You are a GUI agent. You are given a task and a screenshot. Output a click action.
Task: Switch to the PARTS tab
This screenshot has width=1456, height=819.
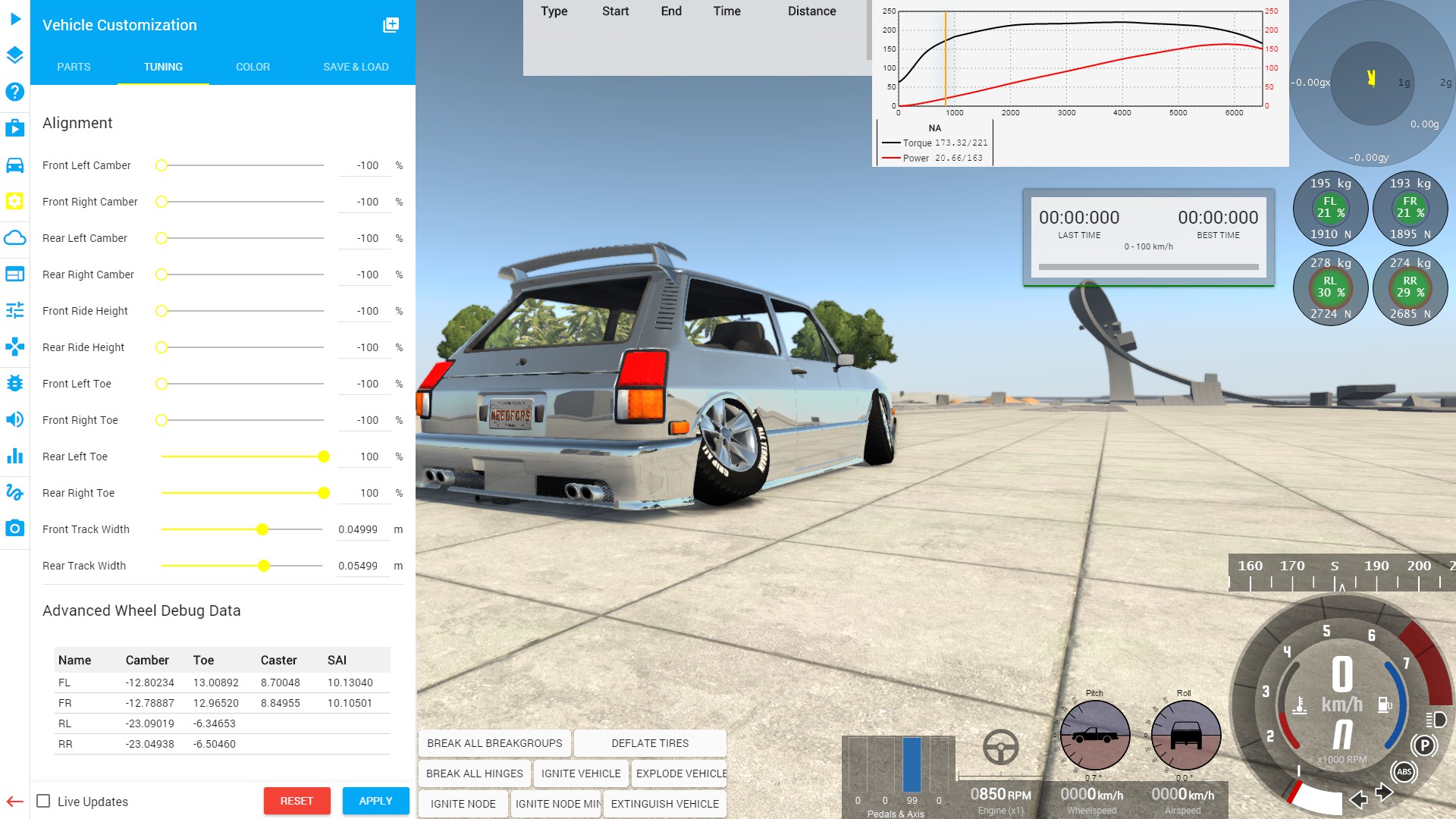tap(74, 67)
